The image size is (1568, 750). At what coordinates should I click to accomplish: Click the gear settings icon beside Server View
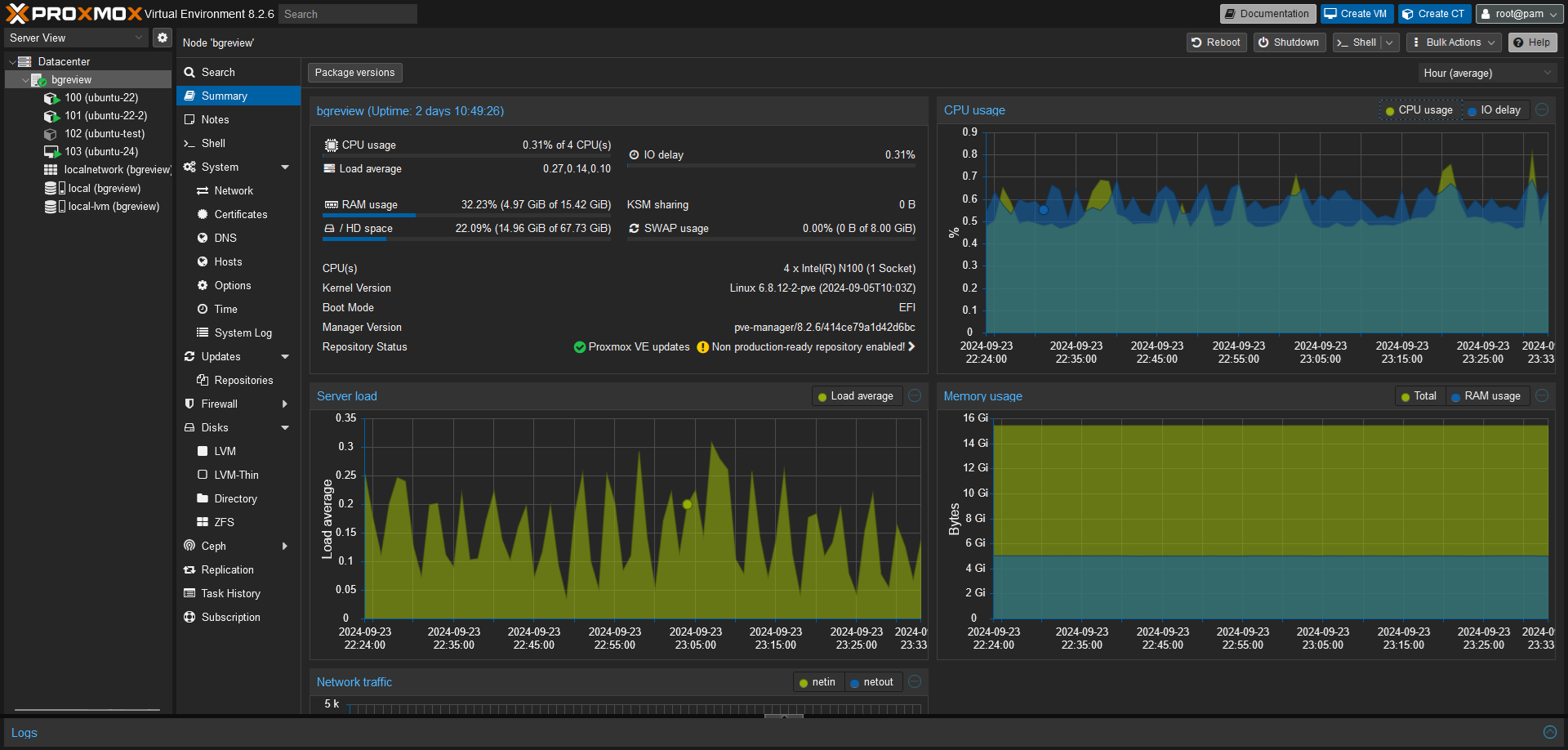click(163, 38)
